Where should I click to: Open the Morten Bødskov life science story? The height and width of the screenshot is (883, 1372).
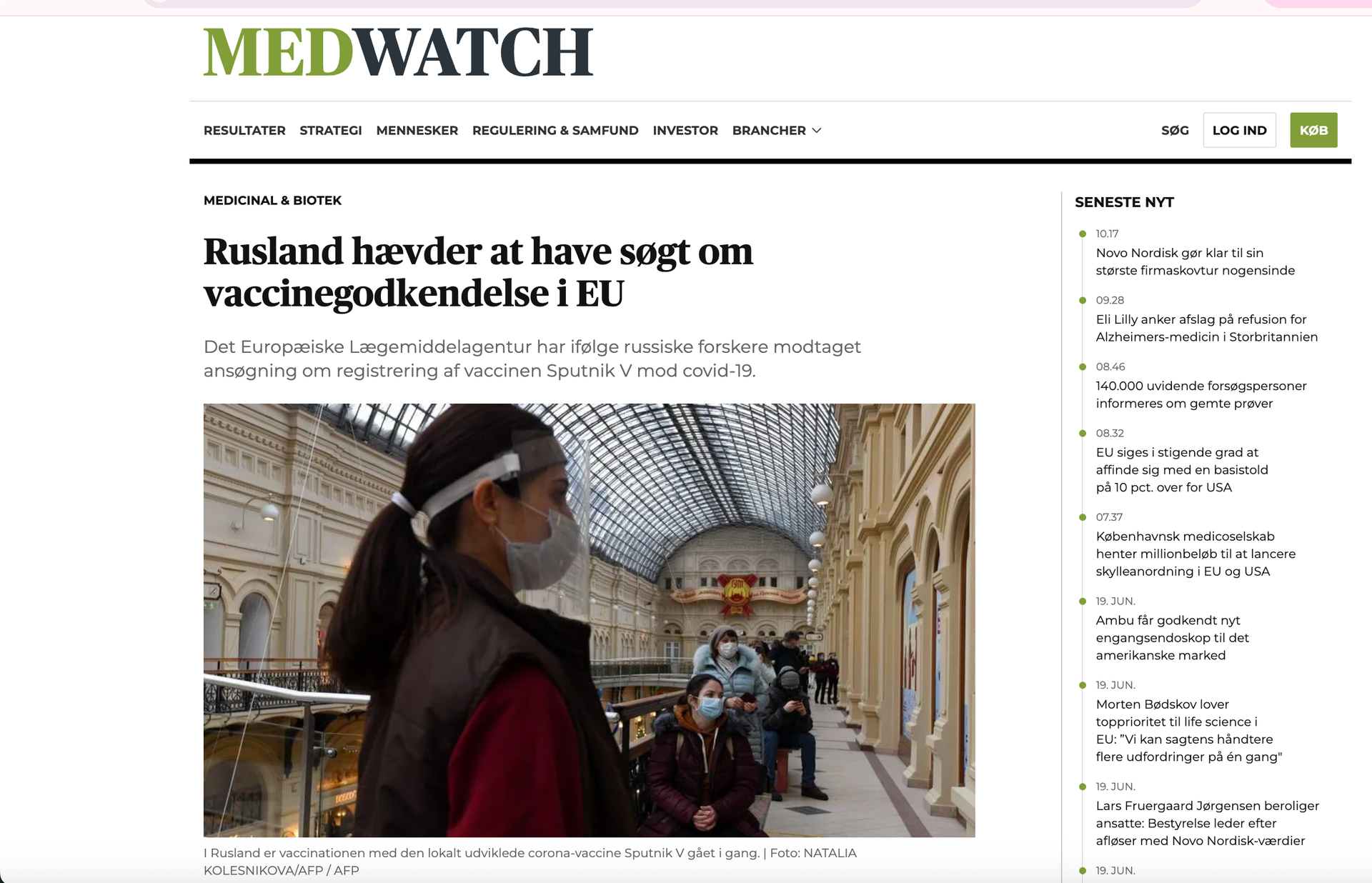click(x=1189, y=730)
